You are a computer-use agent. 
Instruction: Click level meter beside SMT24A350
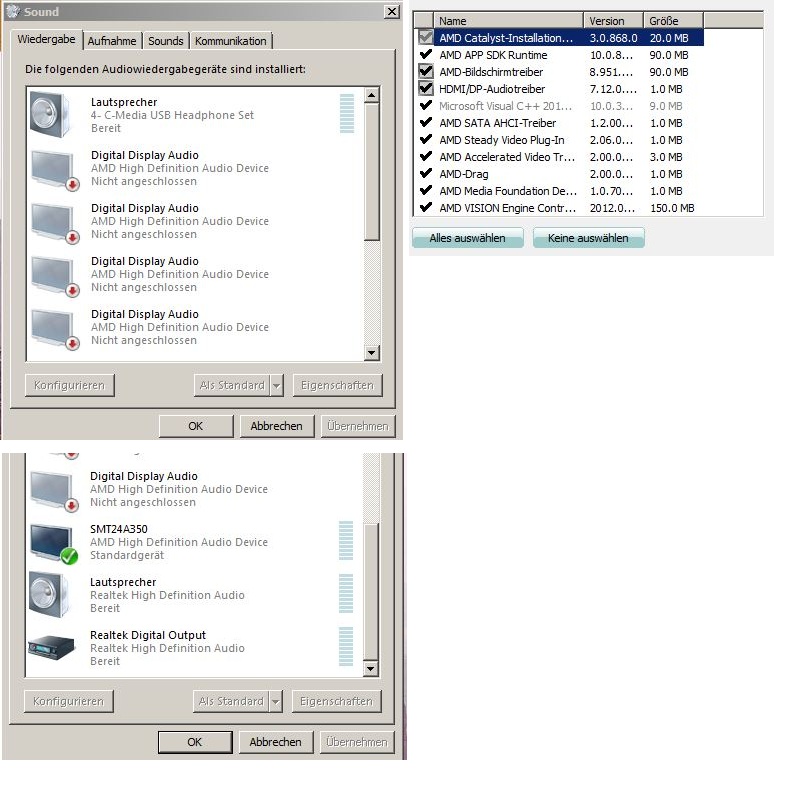346,540
